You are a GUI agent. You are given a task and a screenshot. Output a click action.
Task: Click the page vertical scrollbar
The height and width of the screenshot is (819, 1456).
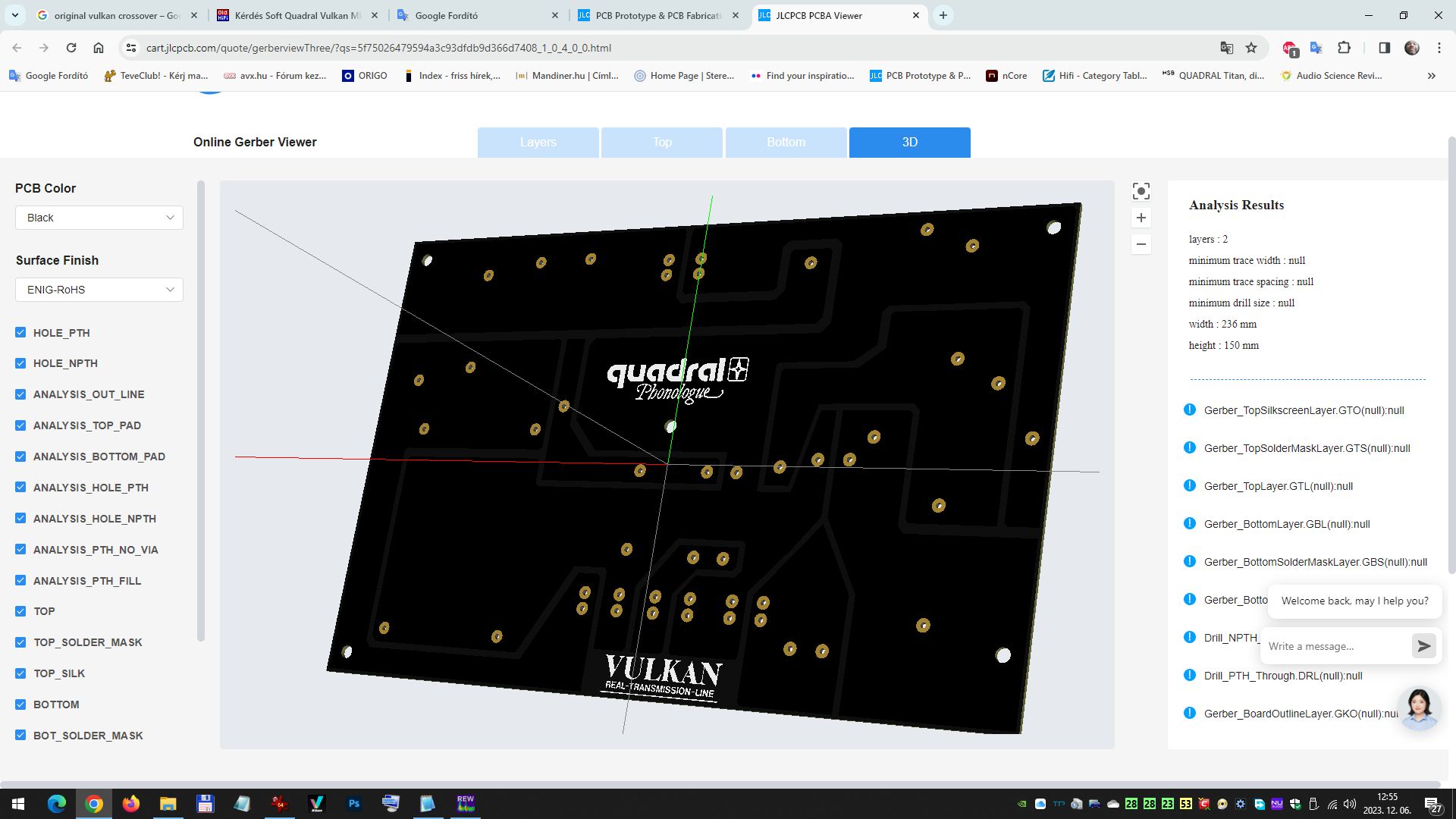click(1451, 355)
